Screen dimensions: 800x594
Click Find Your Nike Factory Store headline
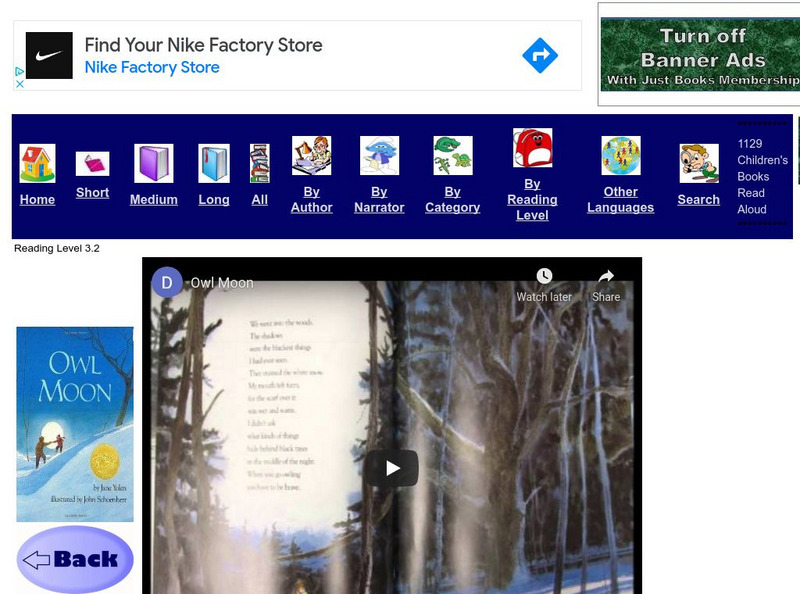coord(204,45)
